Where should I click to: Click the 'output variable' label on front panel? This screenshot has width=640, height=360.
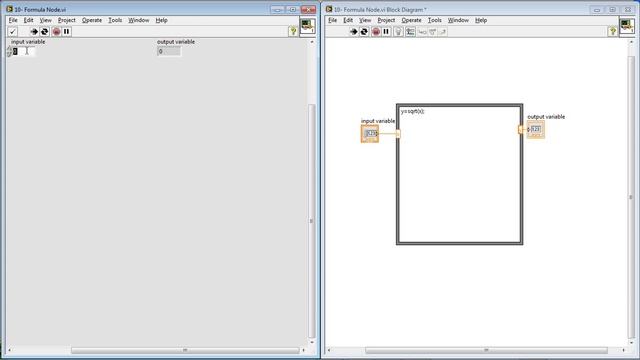click(176, 42)
